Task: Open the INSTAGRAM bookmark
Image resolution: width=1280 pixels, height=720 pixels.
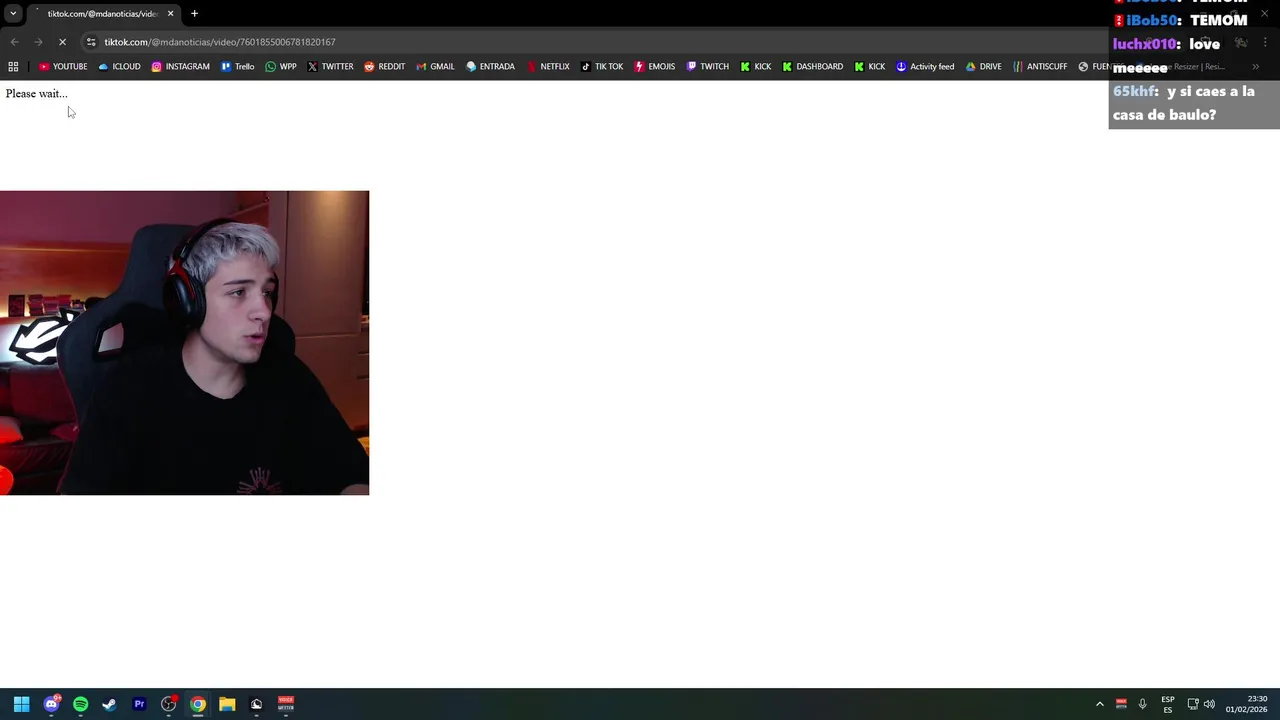Action: pos(180,67)
